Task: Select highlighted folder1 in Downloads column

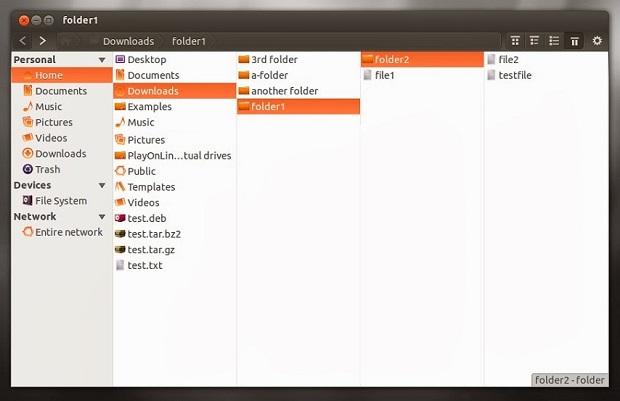Action: pos(299,106)
